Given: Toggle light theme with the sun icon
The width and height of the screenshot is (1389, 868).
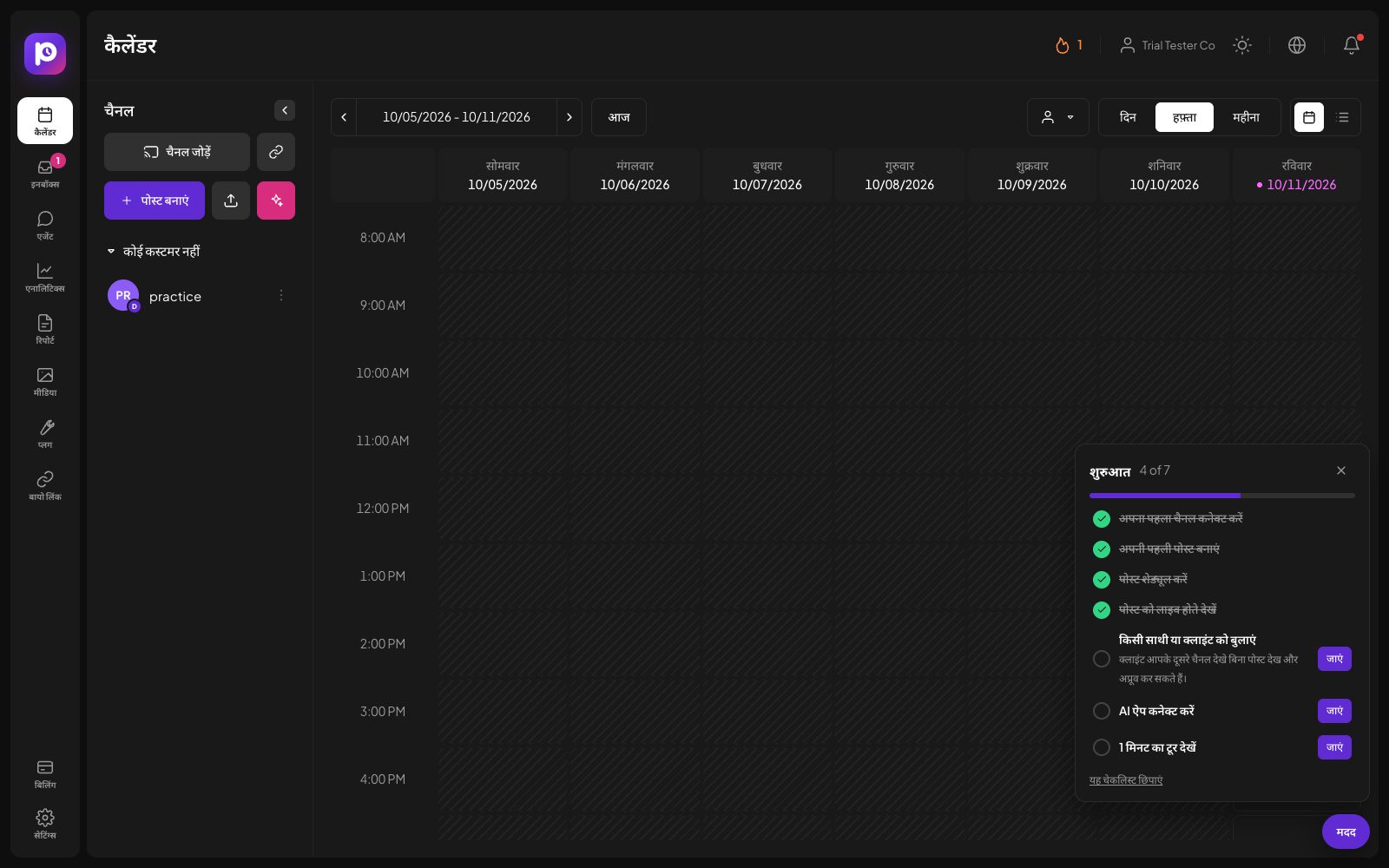Looking at the screenshot, I should (1242, 45).
